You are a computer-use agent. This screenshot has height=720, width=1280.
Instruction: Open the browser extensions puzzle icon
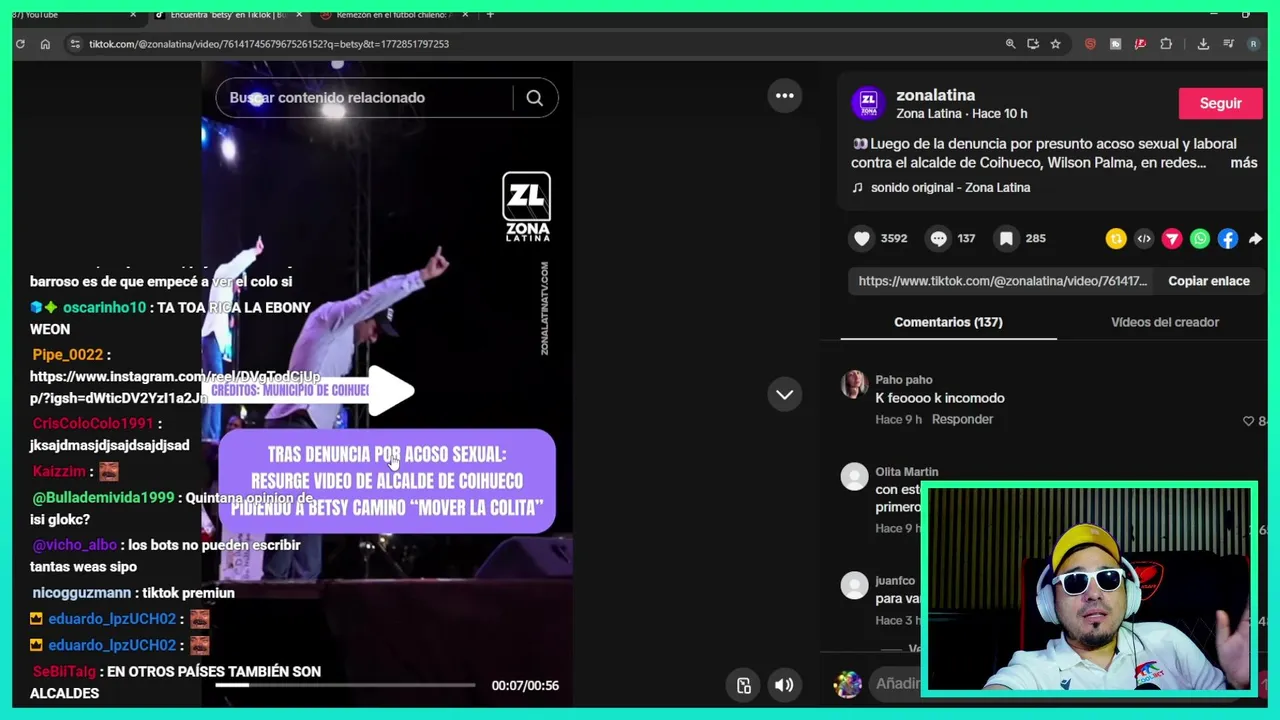(1166, 44)
